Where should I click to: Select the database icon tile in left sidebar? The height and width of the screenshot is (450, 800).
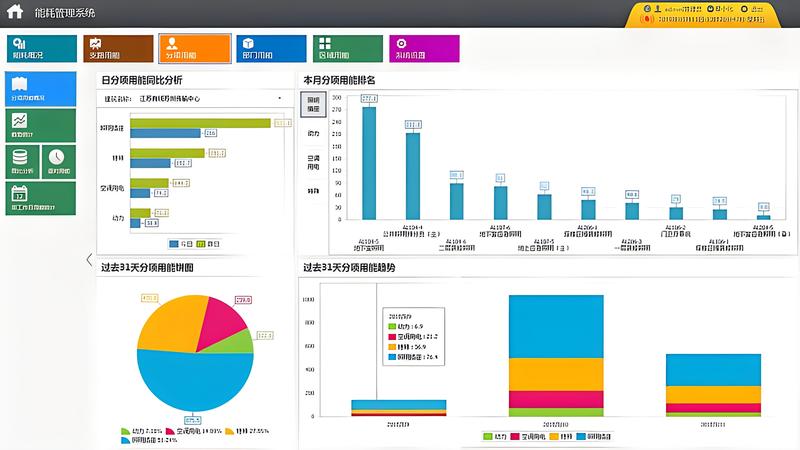coord(22,160)
